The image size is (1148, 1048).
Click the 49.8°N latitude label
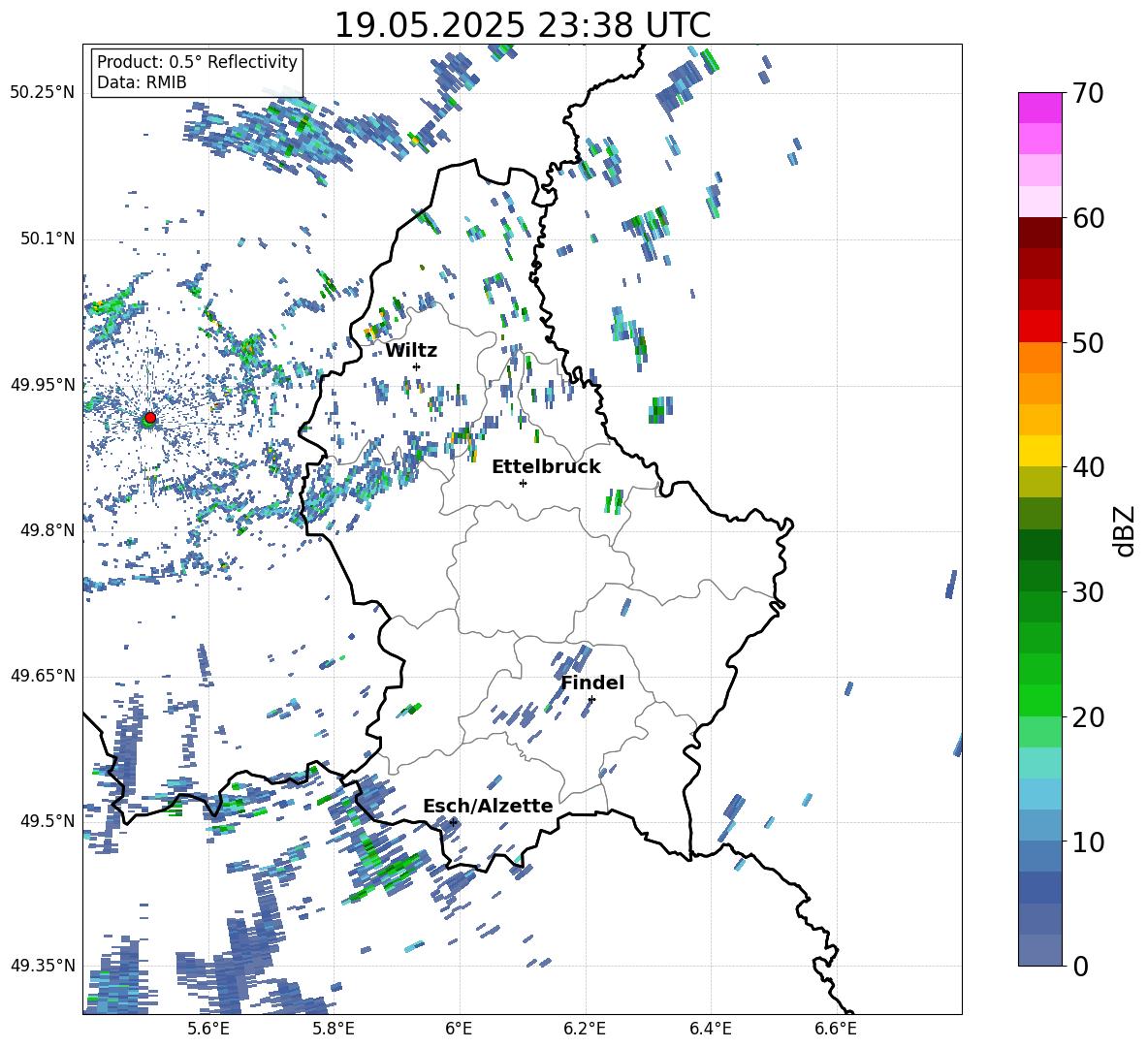click(47, 530)
